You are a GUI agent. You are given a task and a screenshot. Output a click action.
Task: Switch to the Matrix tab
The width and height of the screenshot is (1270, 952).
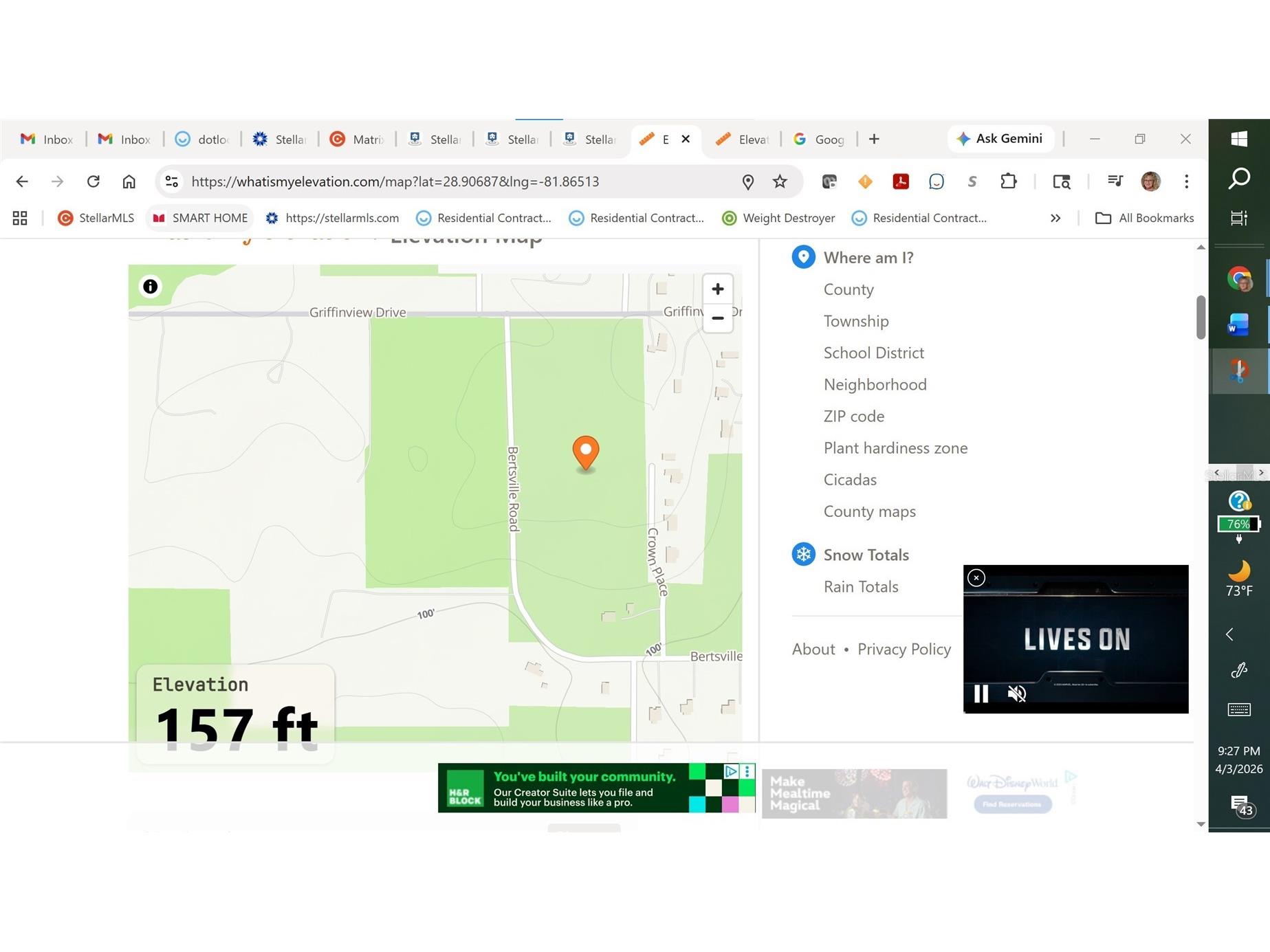click(x=357, y=140)
